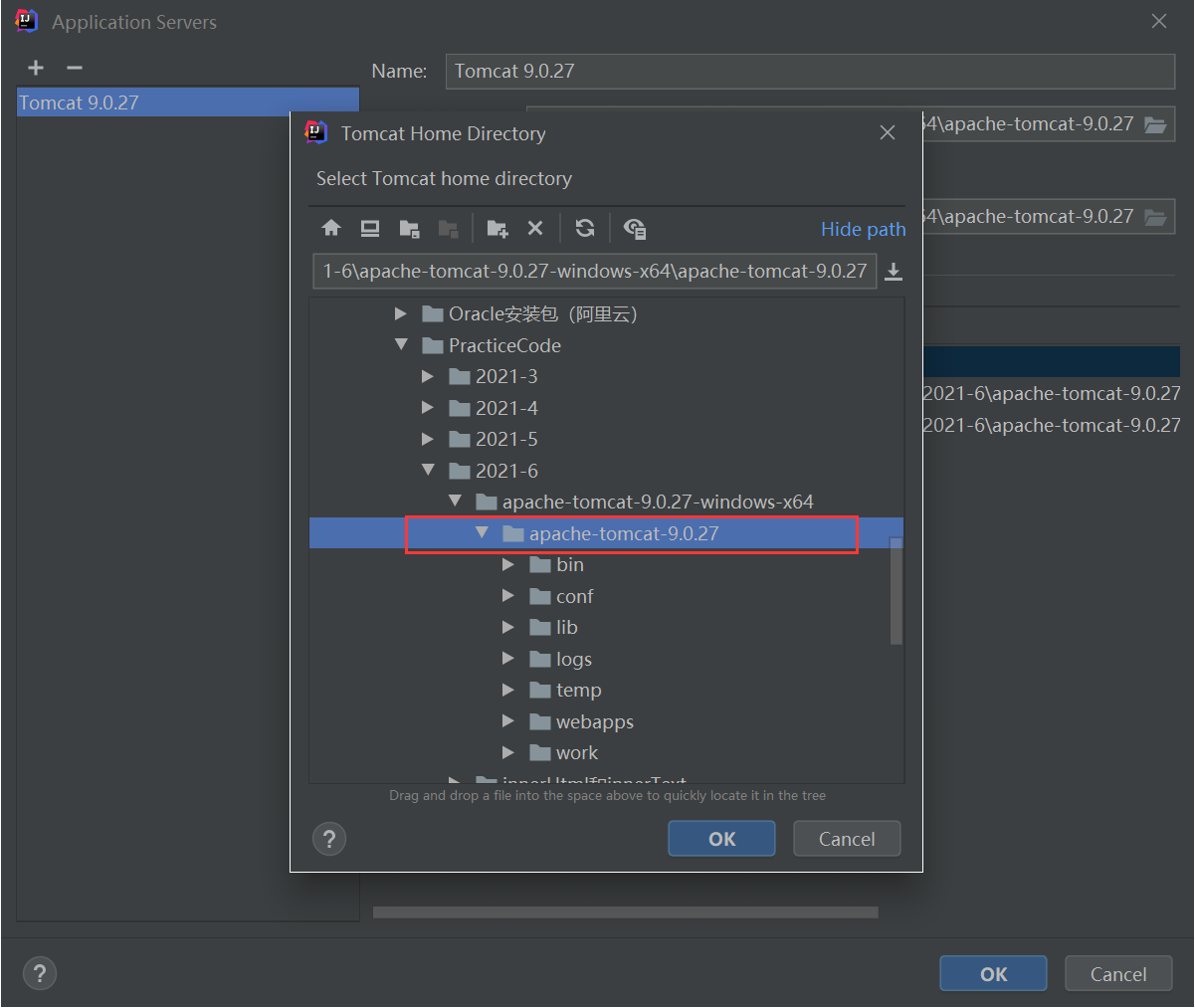Image resolution: width=1195 pixels, height=1008 pixels.
Task: Click IntelliJ logo in Tomcat Home Directory title
Action: (315, 132)
